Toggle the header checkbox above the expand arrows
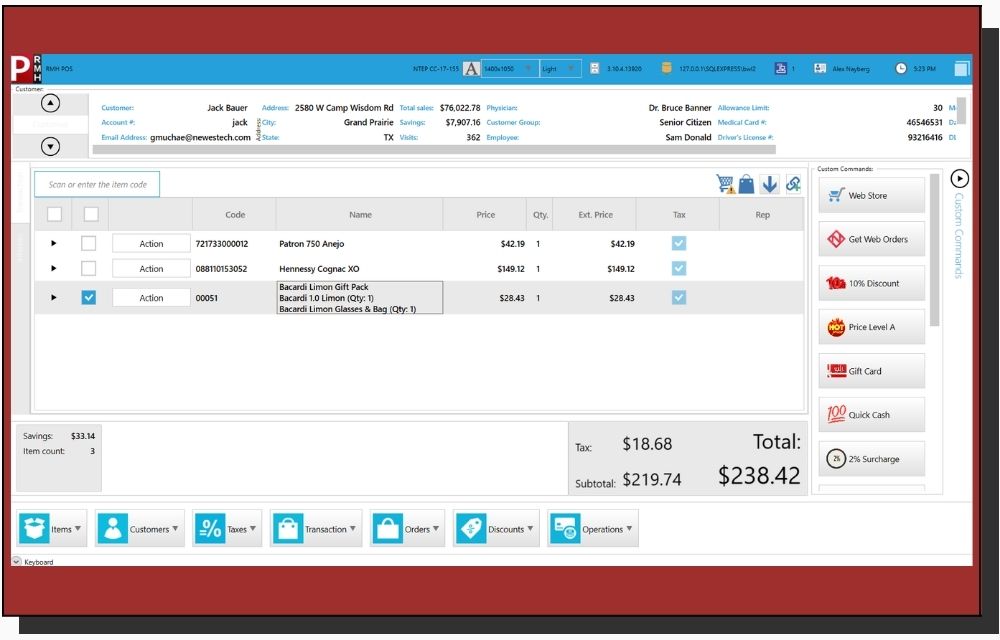The width and height of the screenshot is (1000, 640). click(54, 214)
